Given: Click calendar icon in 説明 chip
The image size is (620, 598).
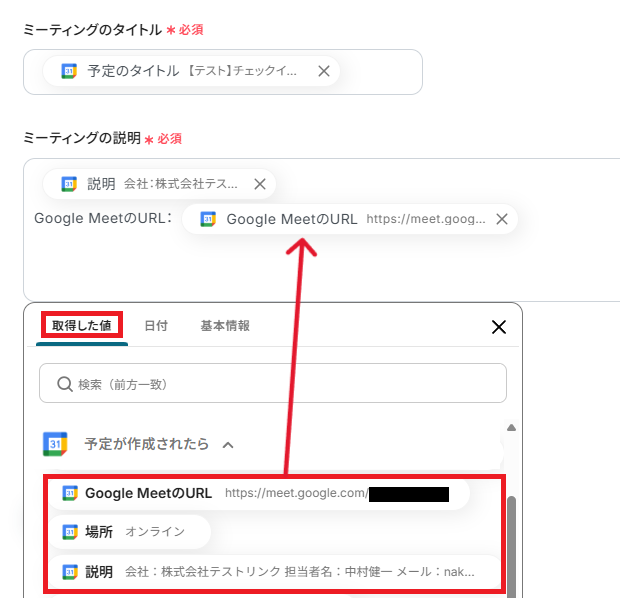Looking at the screenshot, I should [69, 184].
